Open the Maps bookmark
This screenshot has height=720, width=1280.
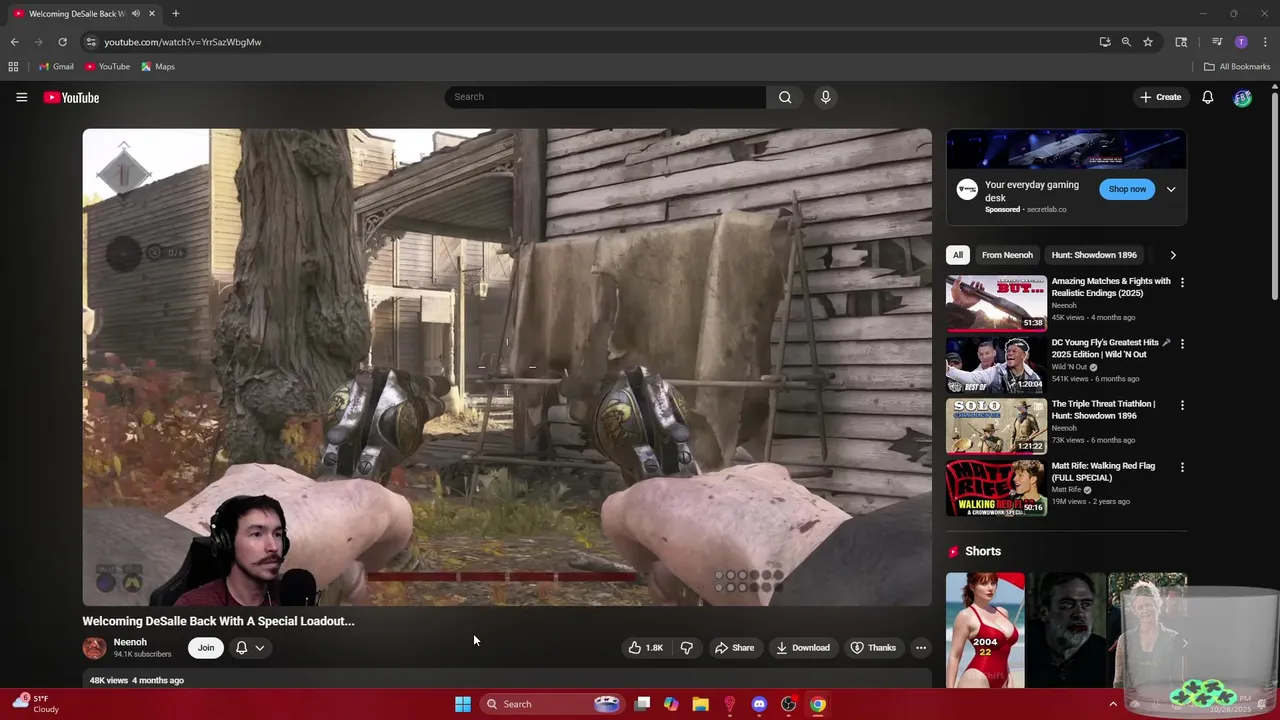(x=158, y=67)
